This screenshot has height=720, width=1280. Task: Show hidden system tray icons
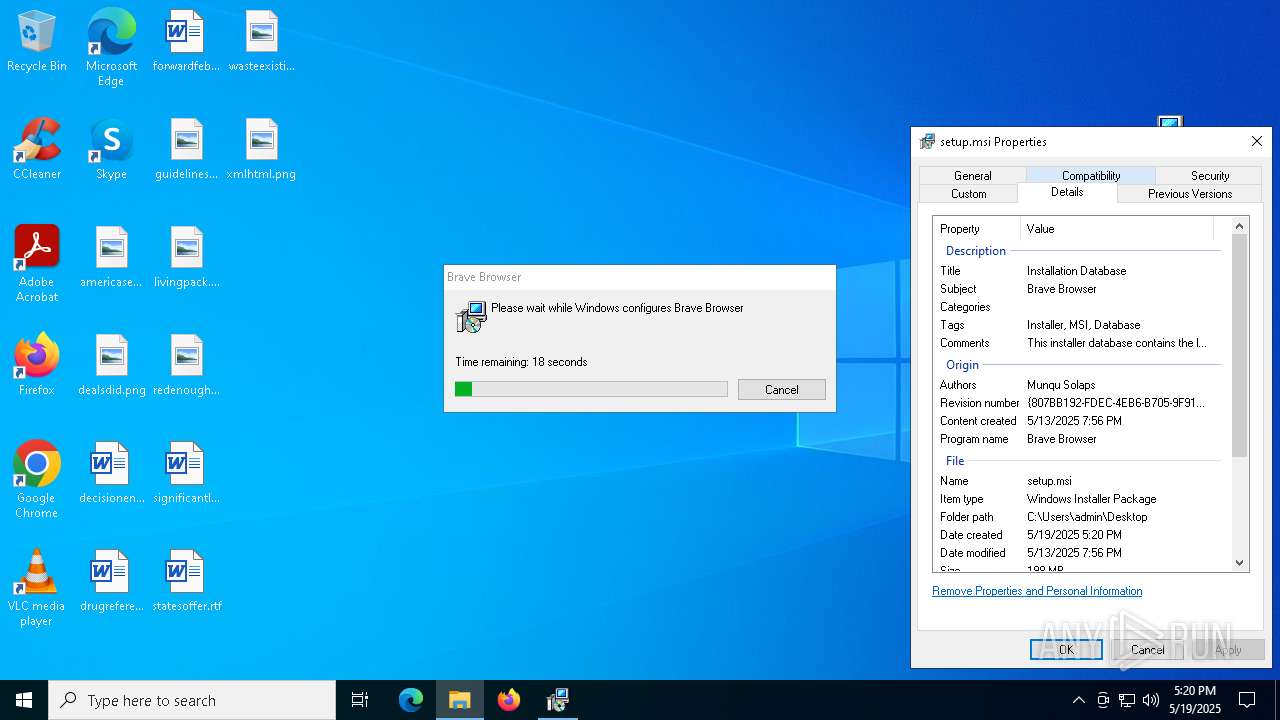click(1078, 700)
